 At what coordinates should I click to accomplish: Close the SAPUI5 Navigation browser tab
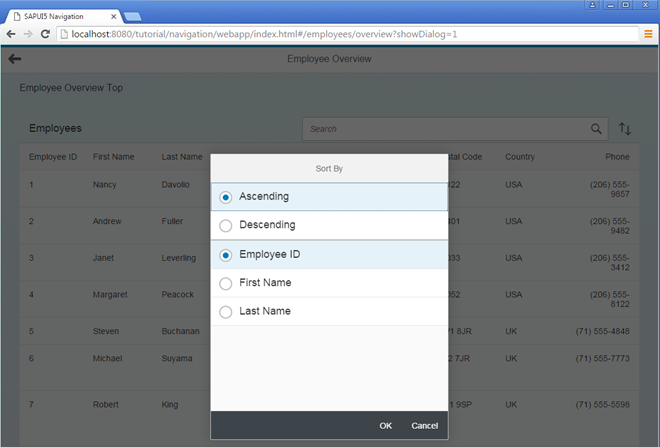(114, 16)
